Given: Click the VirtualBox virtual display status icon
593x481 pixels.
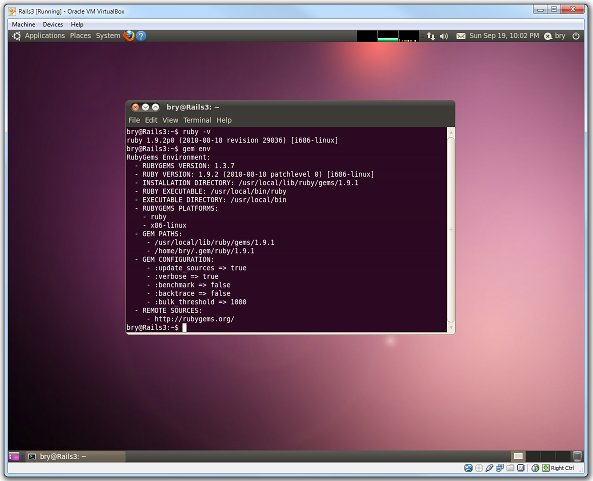Looking at the screenshot, I should coord(521,469).
